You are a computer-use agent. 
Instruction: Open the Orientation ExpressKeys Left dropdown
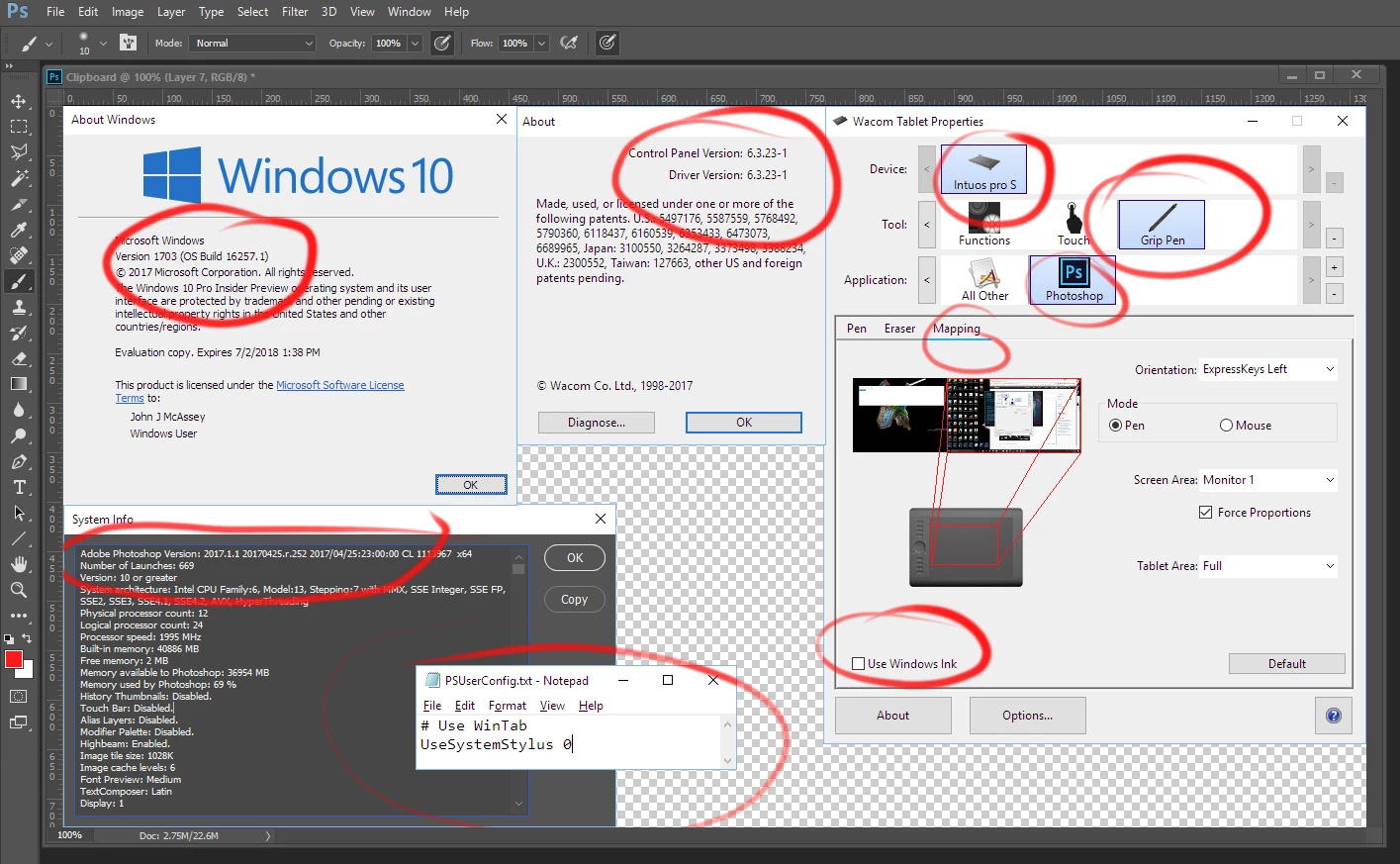(x=1268, y=369)
